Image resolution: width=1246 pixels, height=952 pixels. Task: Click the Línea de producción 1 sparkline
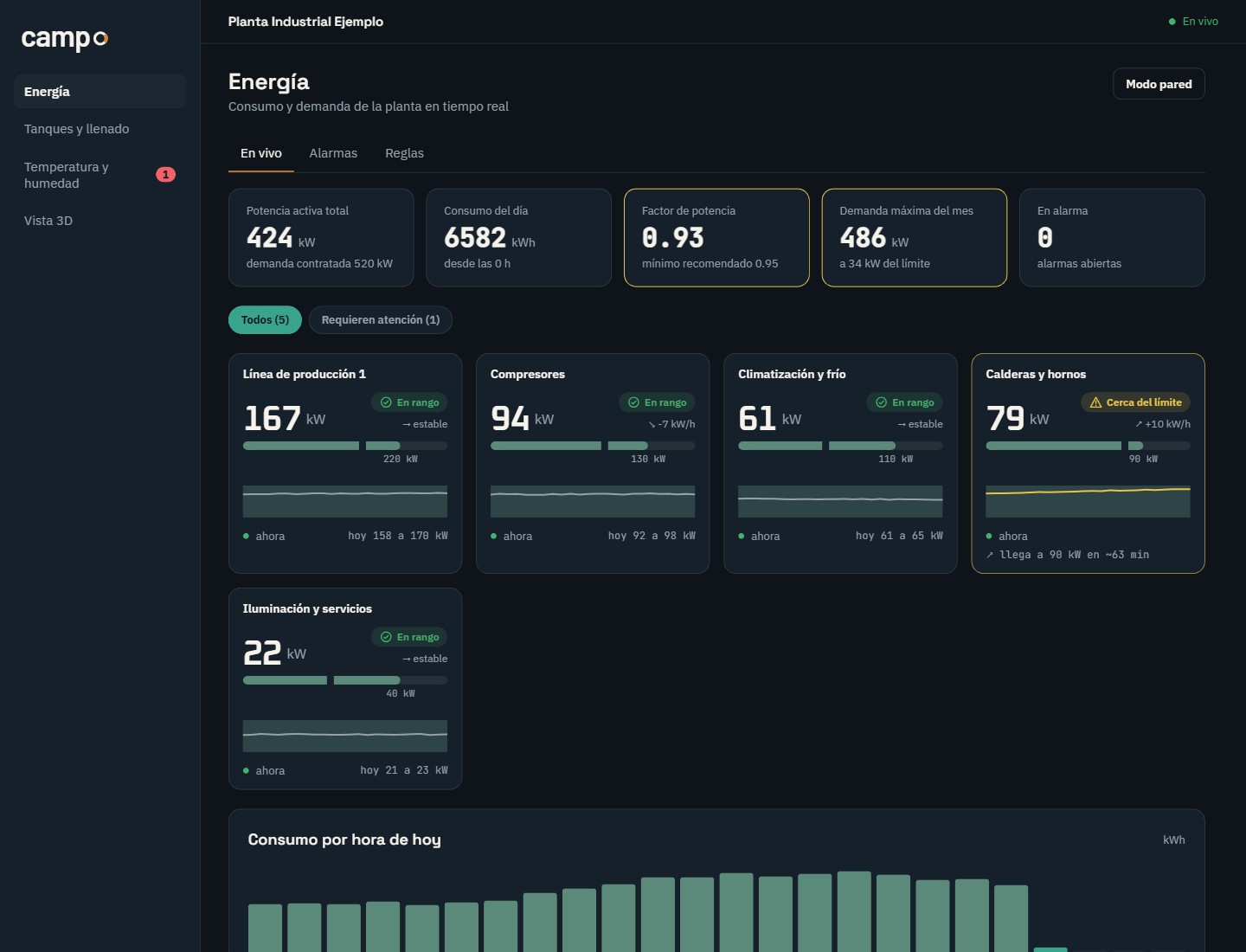pyautogui.click(x=345, y=502)
